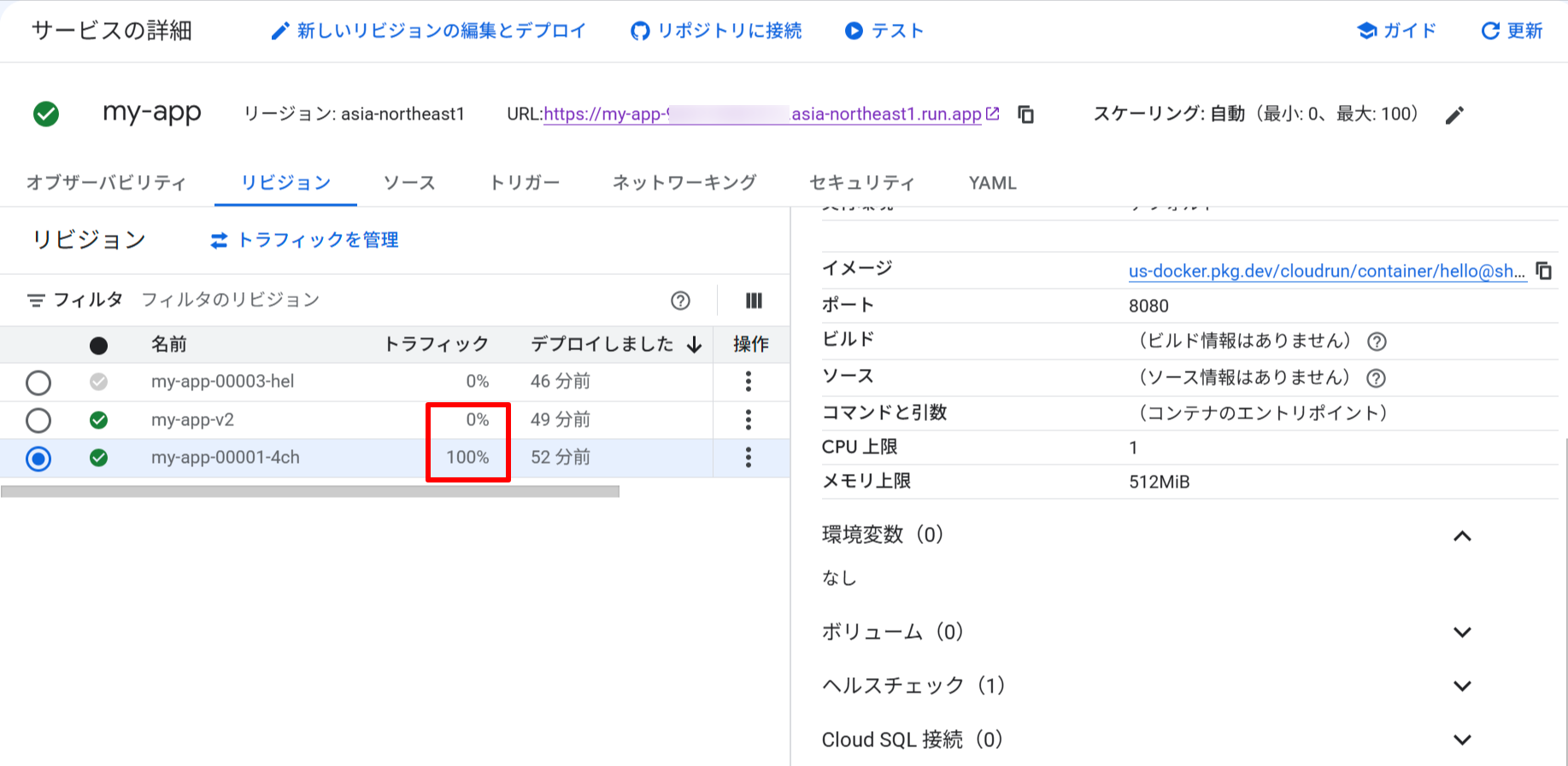Click the 名前 column header

point(169,344)
